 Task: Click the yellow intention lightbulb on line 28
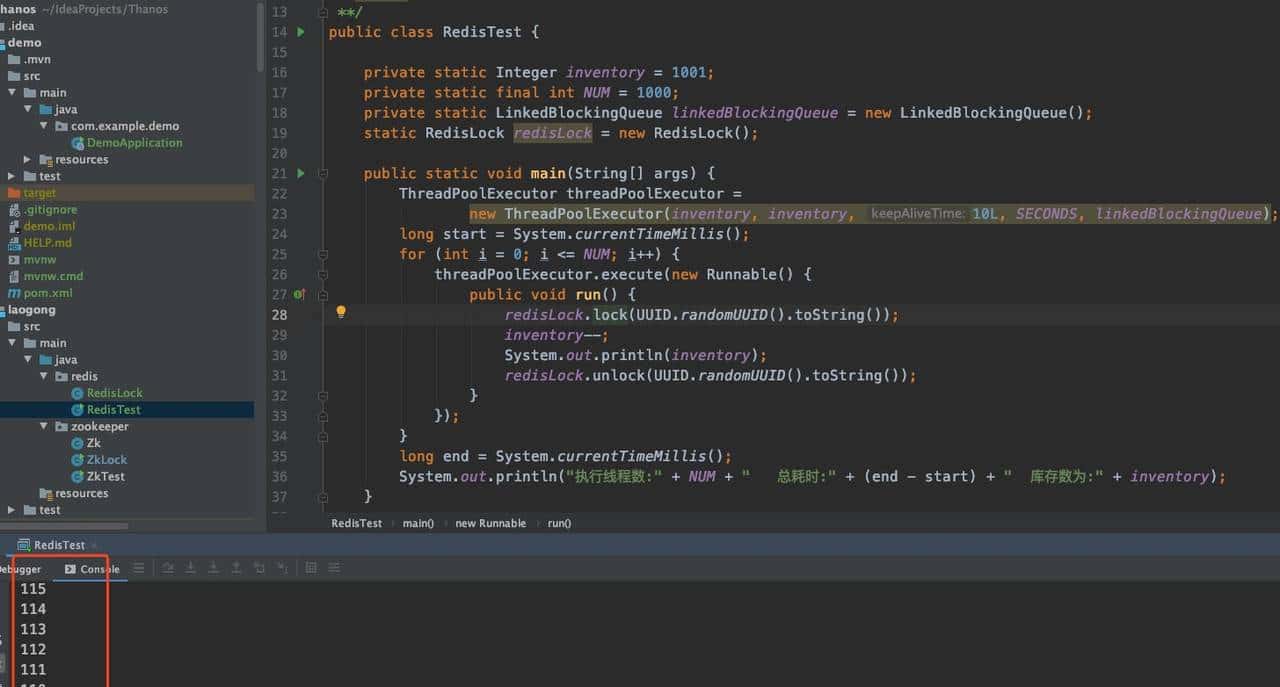coord(341,312)
